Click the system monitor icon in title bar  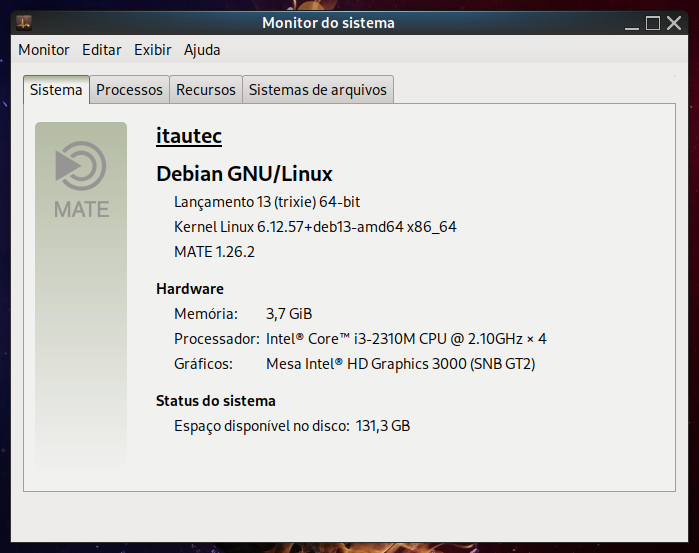coord(24,22)
